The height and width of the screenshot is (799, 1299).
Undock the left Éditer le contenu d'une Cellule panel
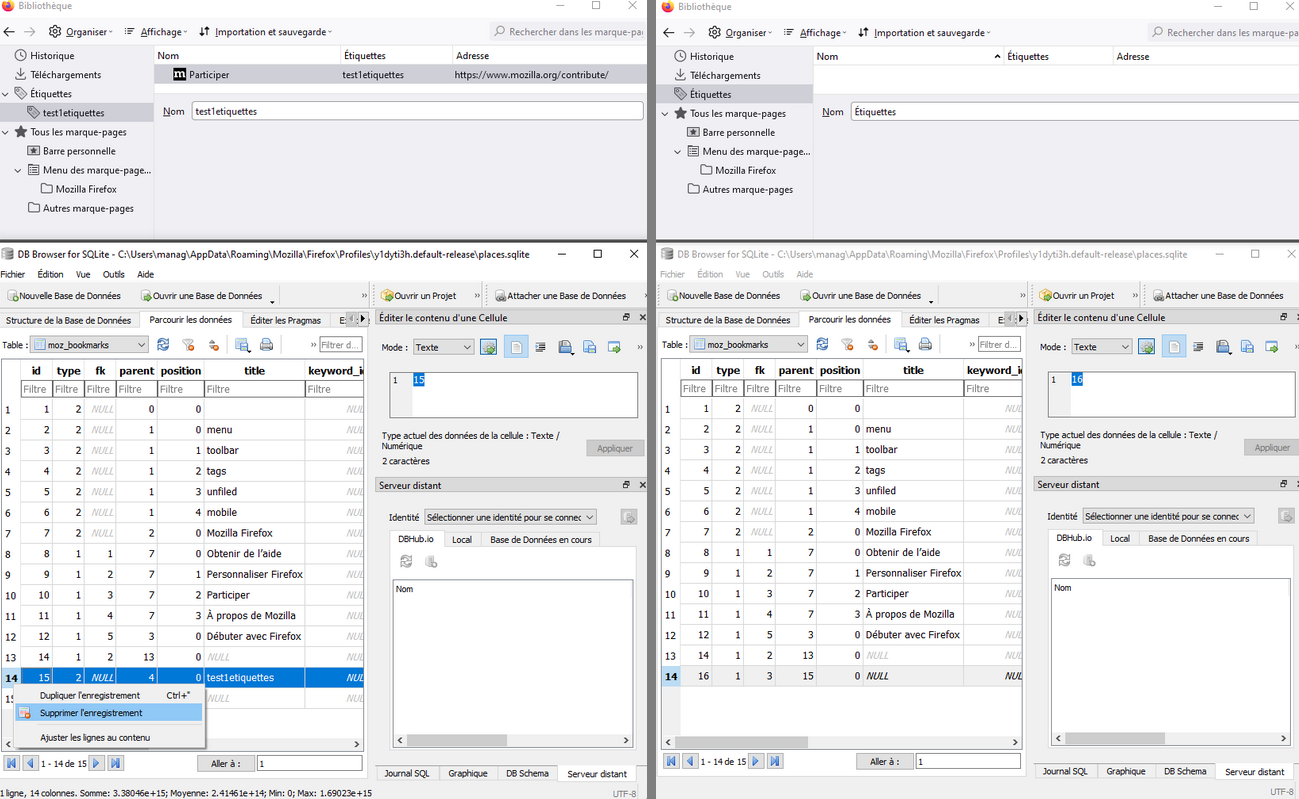[626, 318]
